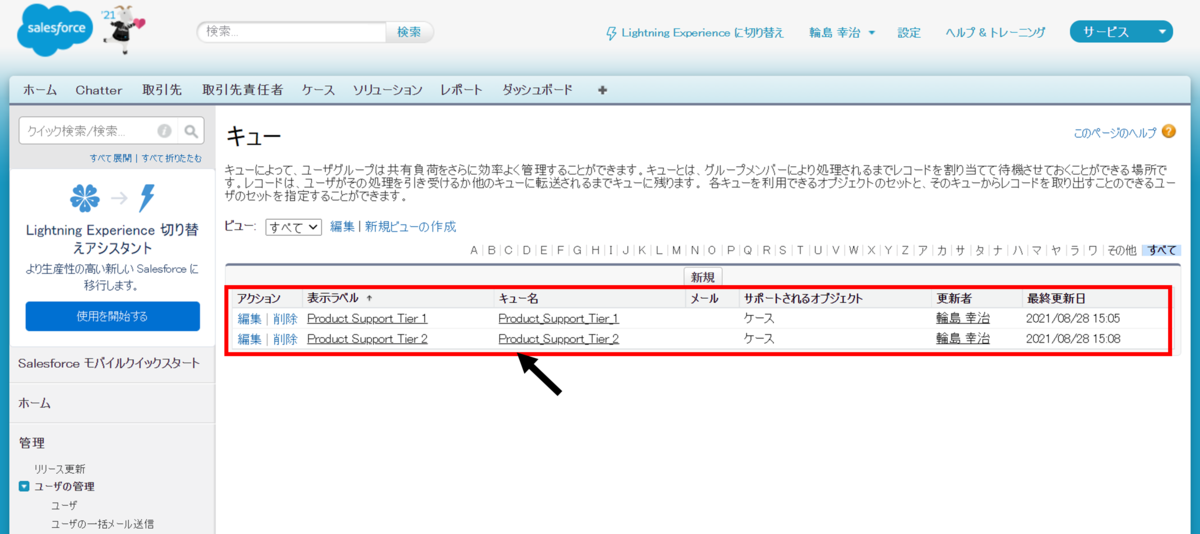This screenshot has width=1200, height=534.
Task: Click 使用を開始する button
Action: 112,316
